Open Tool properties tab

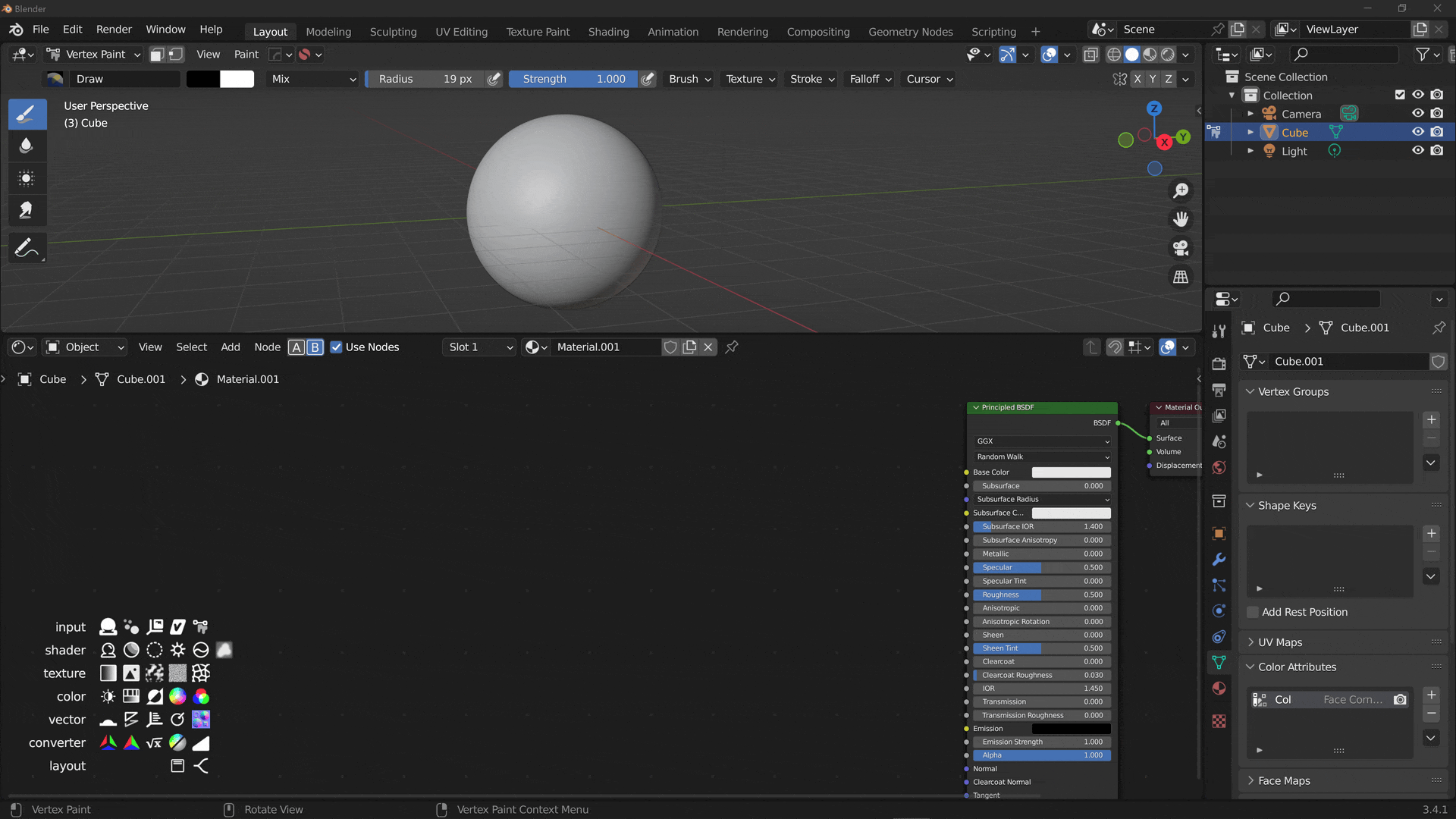pos(1219,331)
